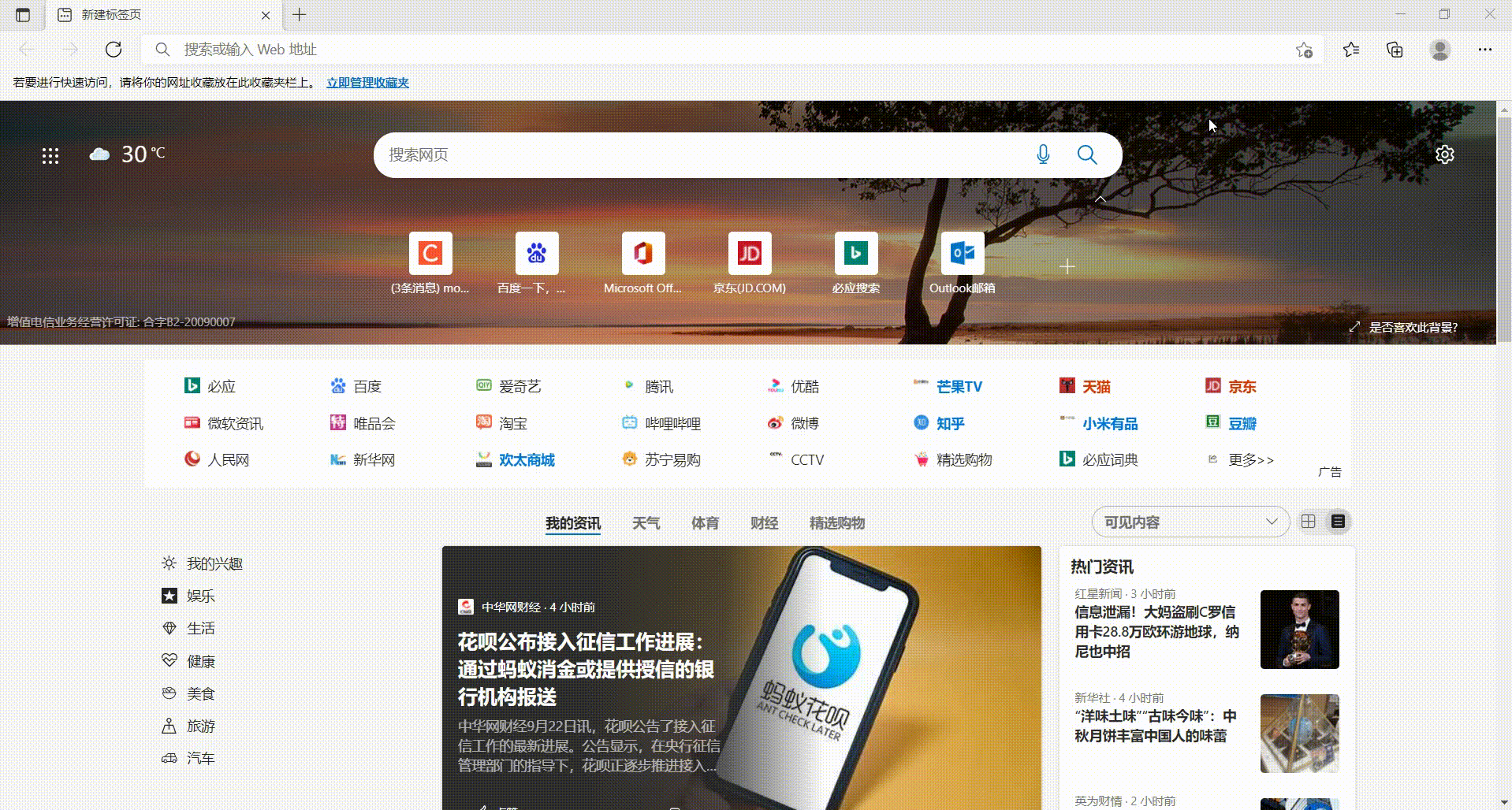Image resolution: width=1512 pixels, height=810 pixels.
Task: Collapse the quick links with the chevron
Action: (x=1100, y=199)
